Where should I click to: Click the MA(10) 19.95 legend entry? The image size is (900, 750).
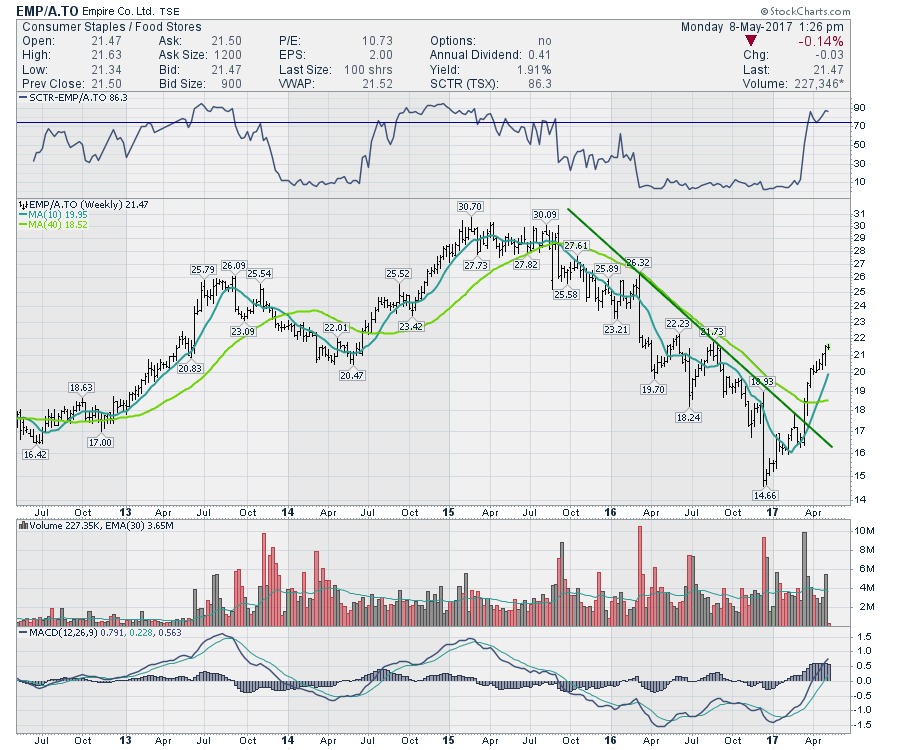point(54,215)
